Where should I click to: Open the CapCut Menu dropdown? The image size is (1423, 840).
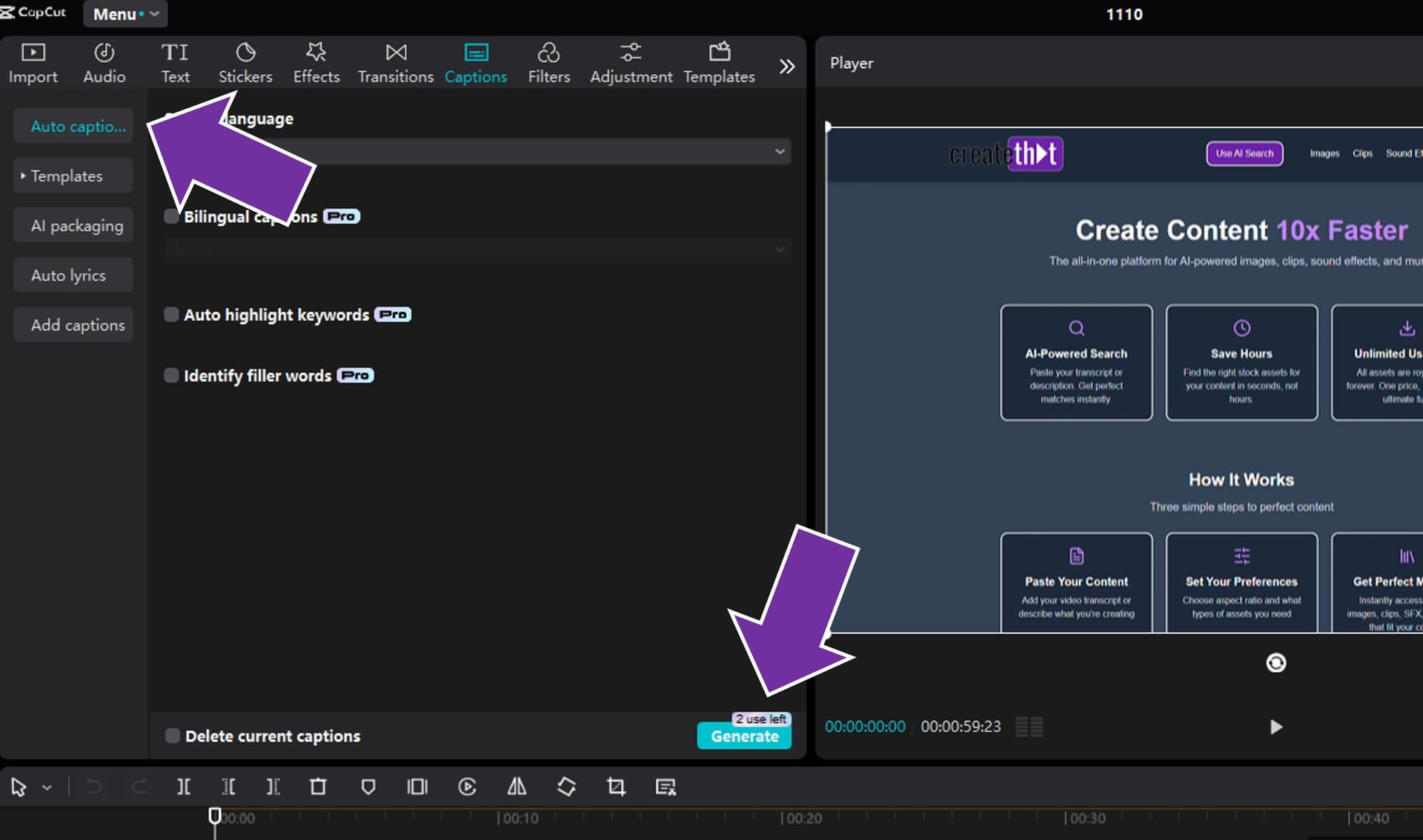pyautogui.click(x=125, y=14)
